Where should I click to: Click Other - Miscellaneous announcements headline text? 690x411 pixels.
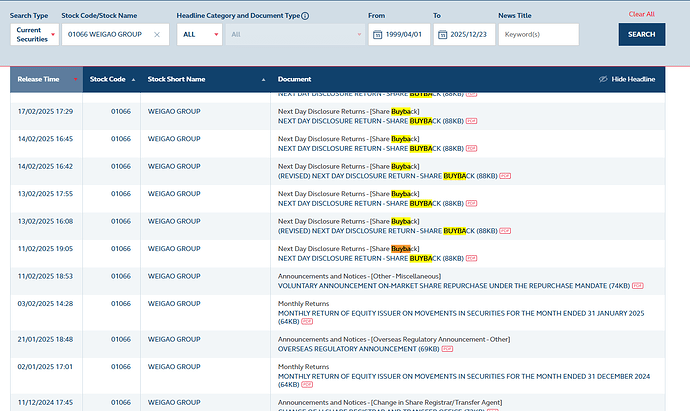coord(359,276)
